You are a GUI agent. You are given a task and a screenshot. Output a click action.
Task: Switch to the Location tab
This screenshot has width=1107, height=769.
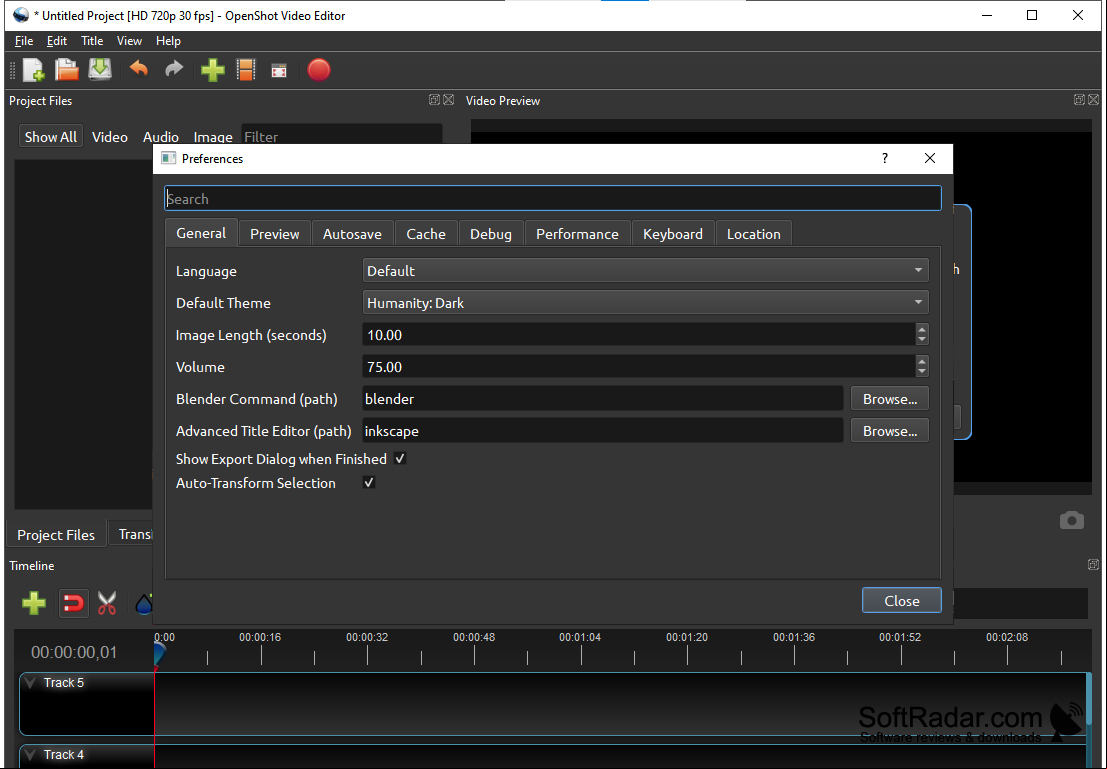[754, 234]
